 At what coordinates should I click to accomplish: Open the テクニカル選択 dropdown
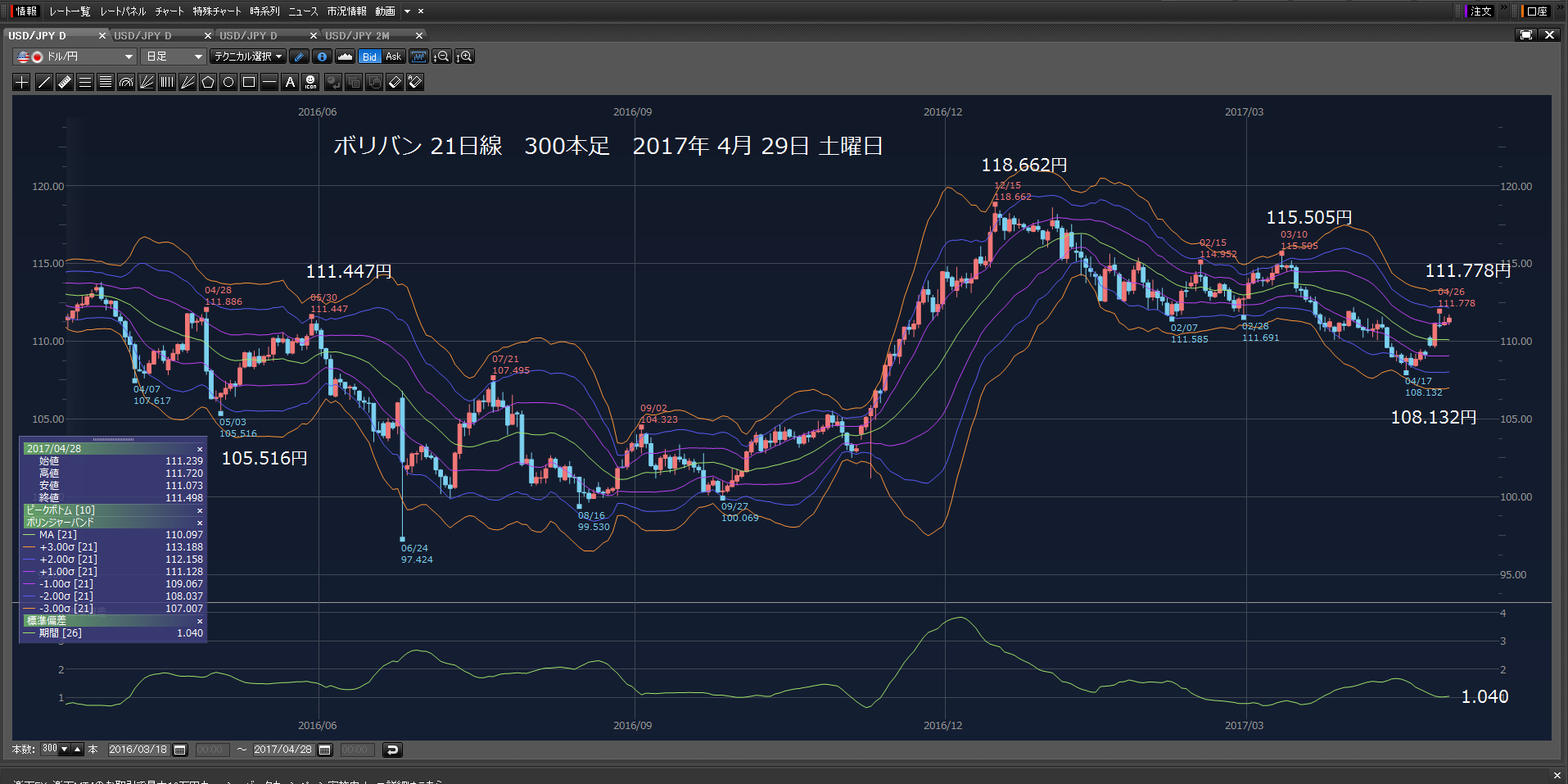[247, 57]
